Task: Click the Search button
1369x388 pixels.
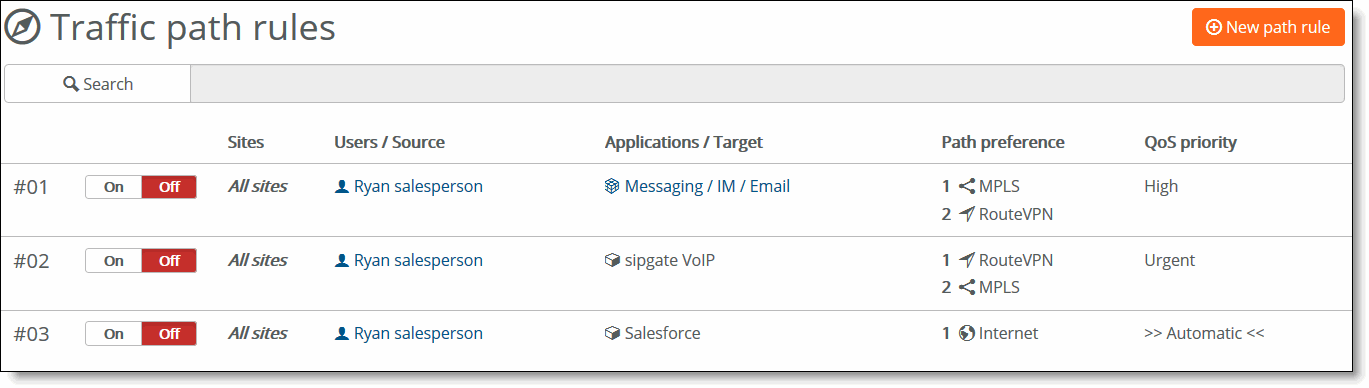Action: [98, 84]
